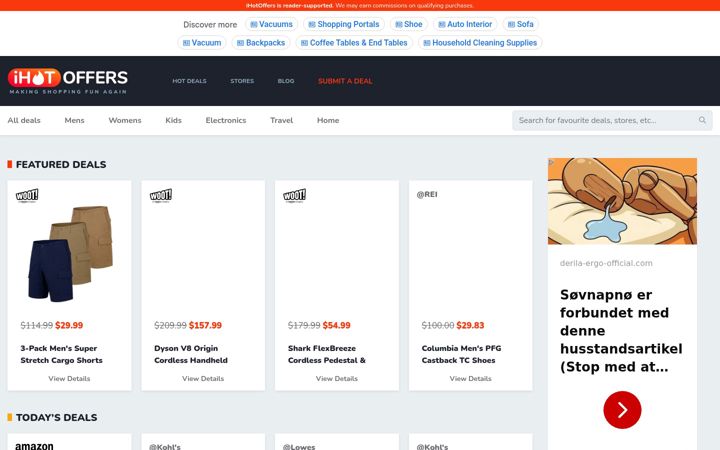The width and height of the screenshot is (720, 450).
Task: Click the sidebar ad cartoon image
Action: [622, 201]
